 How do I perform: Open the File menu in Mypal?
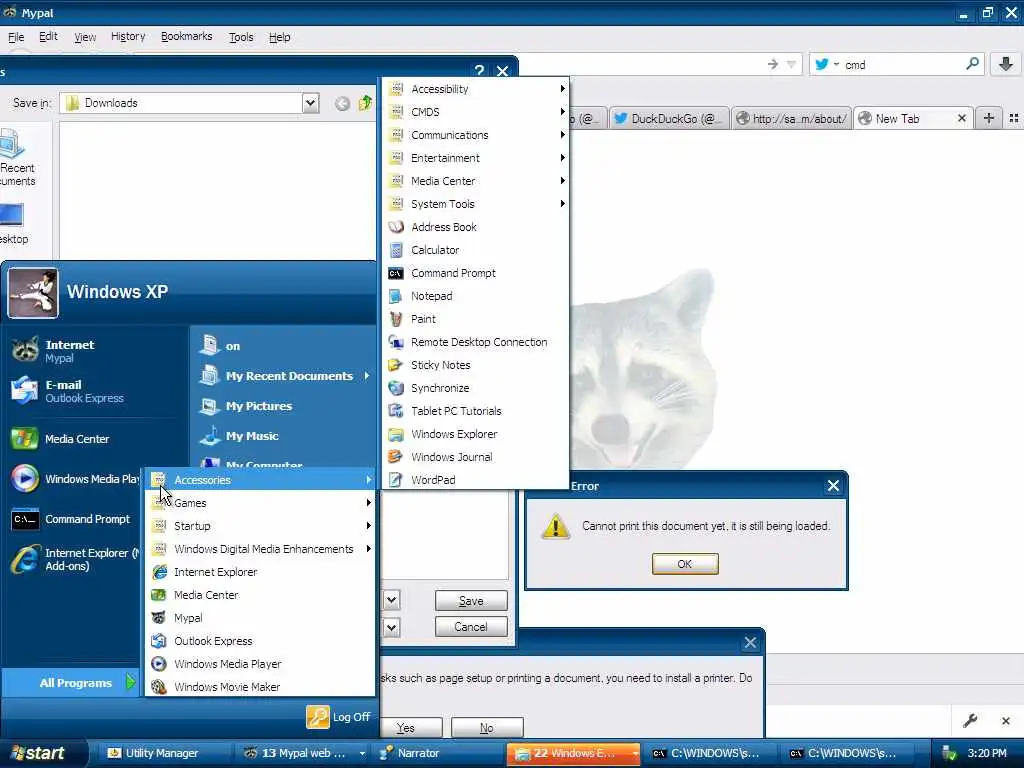pos(16,37)
